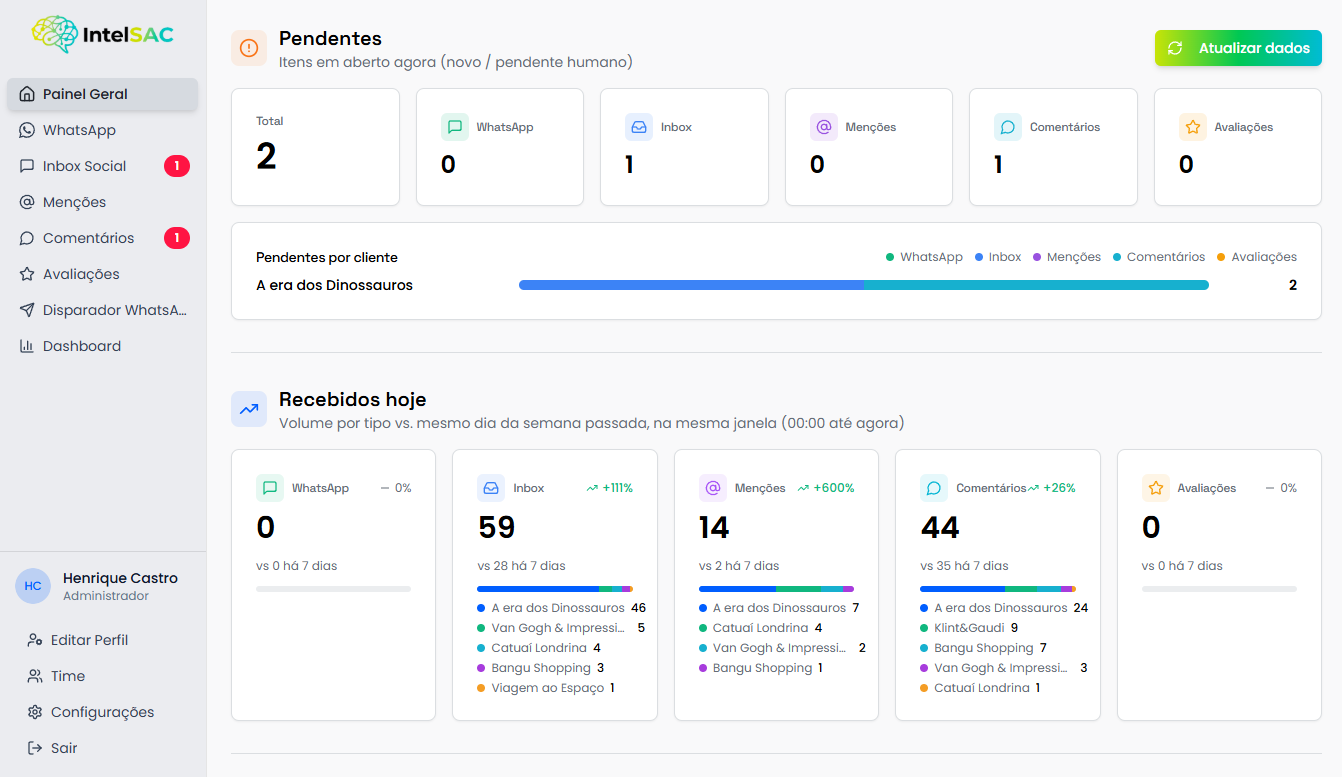Click the Comentários legend entry
The width and height of the screenshot is (1342, 777).
click(x=1159, y=257)
